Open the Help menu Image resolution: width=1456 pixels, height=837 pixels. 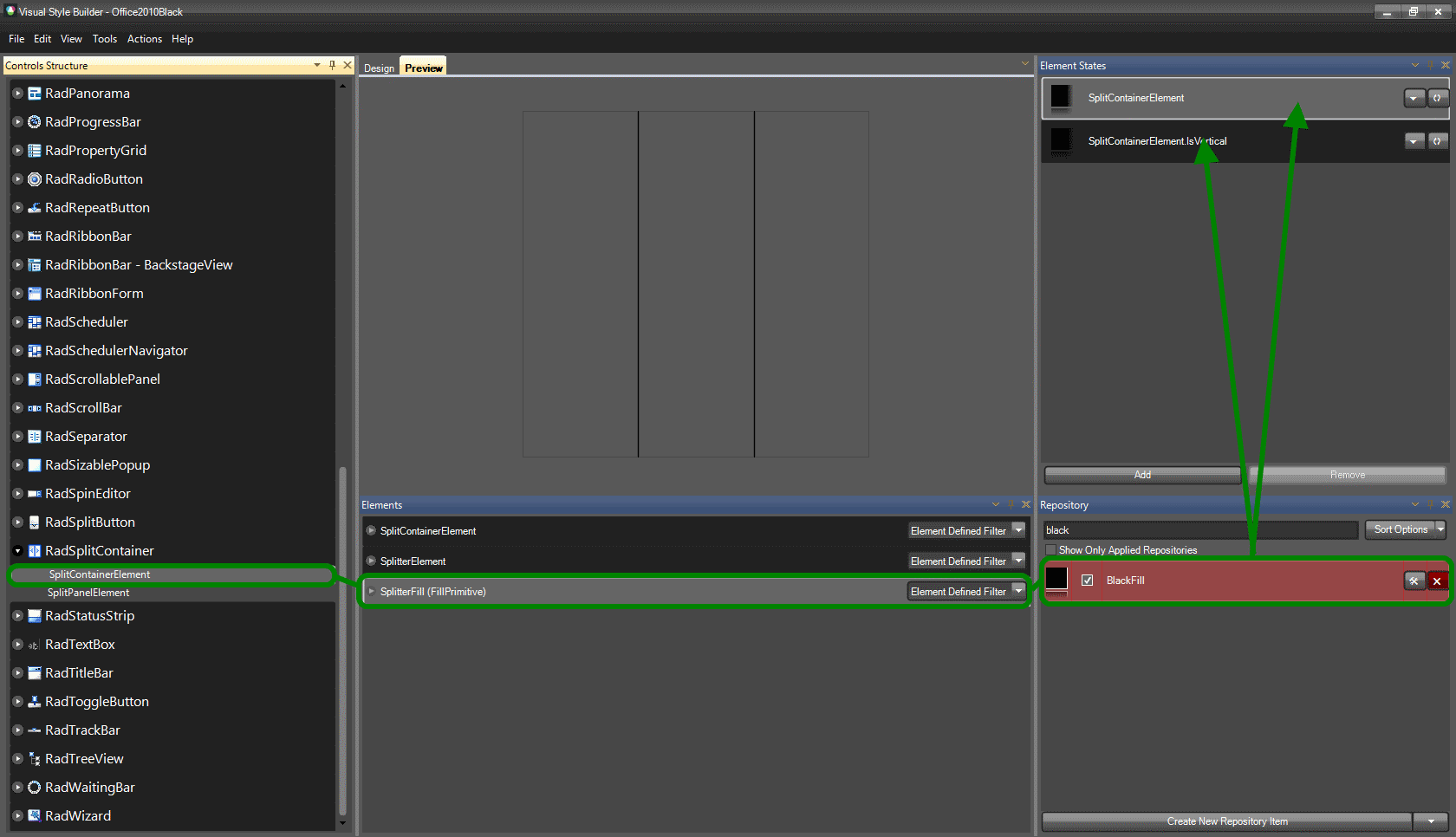tap(182, 39)
